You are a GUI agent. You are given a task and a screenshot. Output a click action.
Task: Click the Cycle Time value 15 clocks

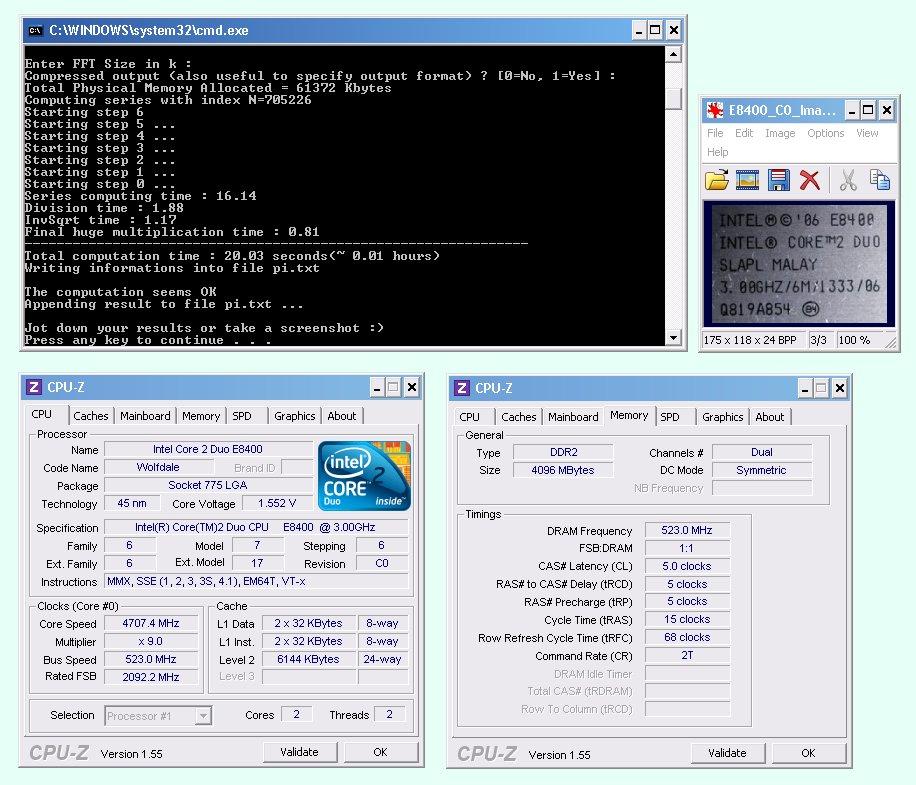pos(687,620)
